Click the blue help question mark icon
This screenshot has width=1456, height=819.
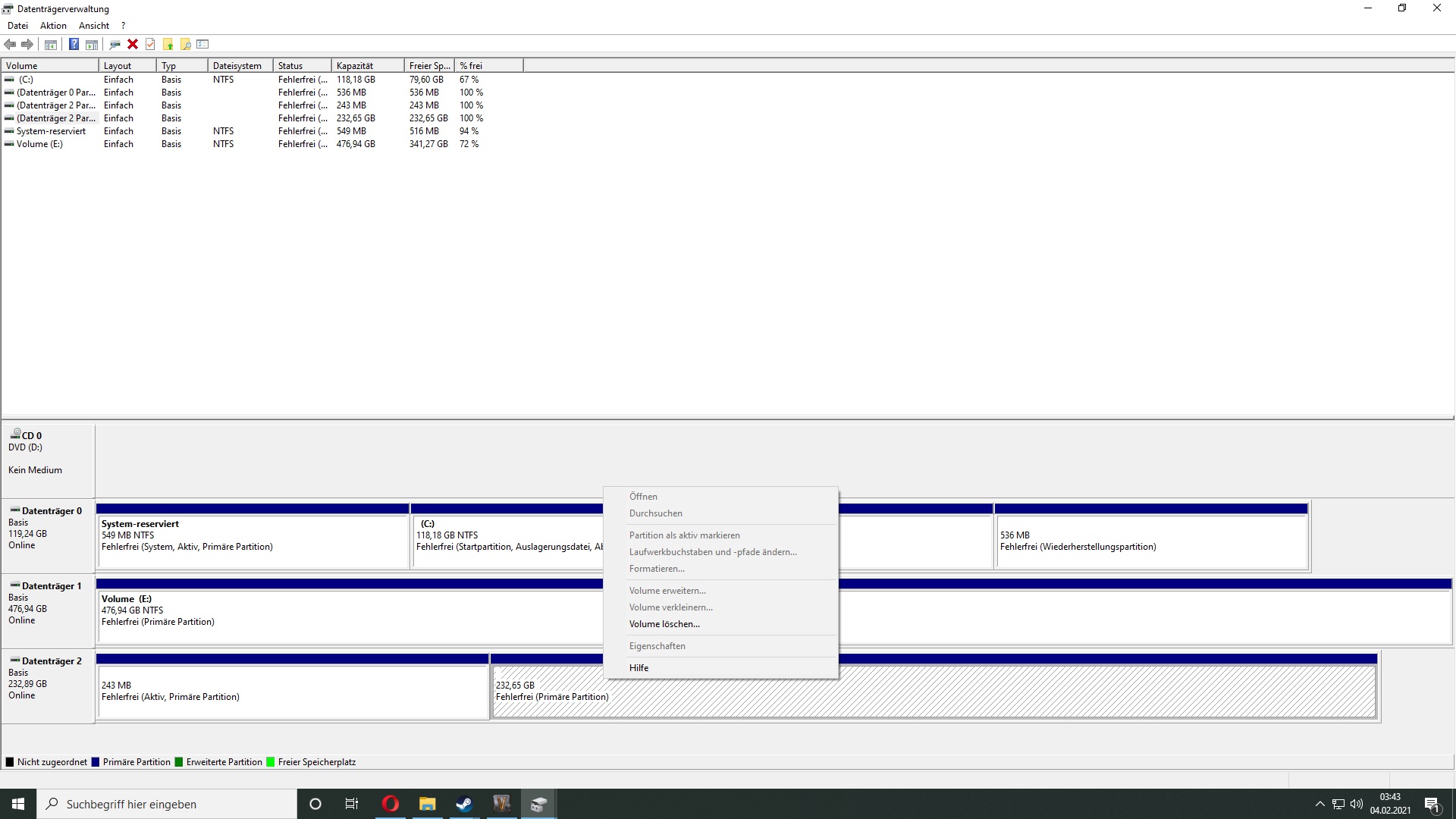pyautogui.click(x=74, y=44)
